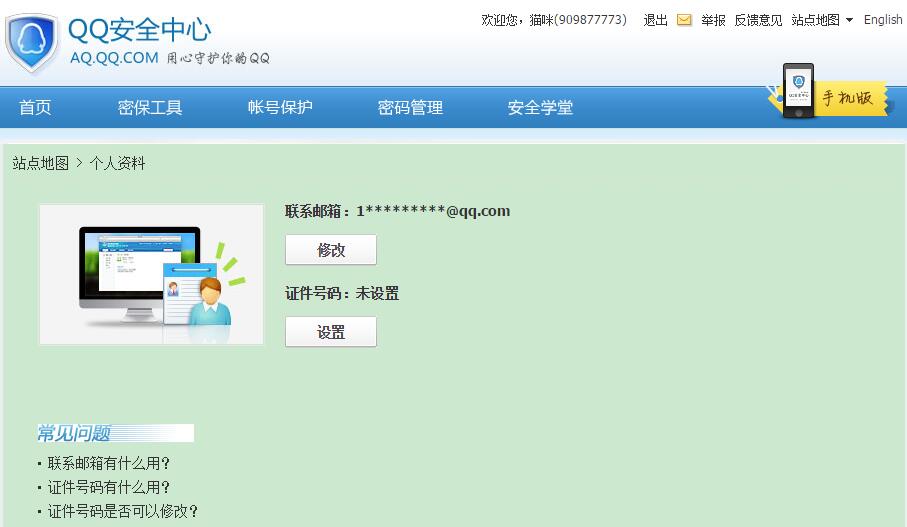Click AQ.QQ.COM site address text
The image size is (907, 527).
click(114, 58)
